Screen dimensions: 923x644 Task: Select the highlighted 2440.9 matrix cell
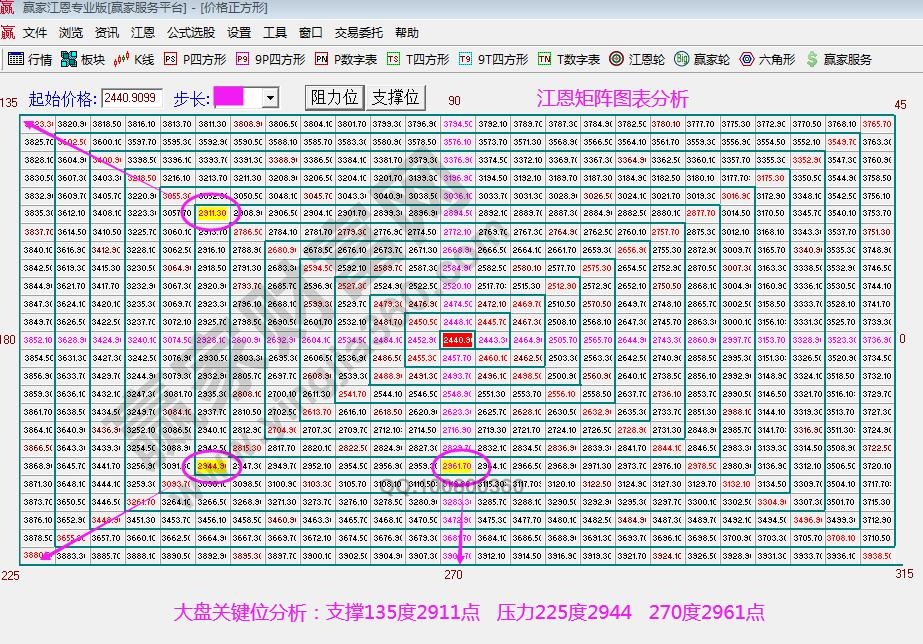point(457,340)
